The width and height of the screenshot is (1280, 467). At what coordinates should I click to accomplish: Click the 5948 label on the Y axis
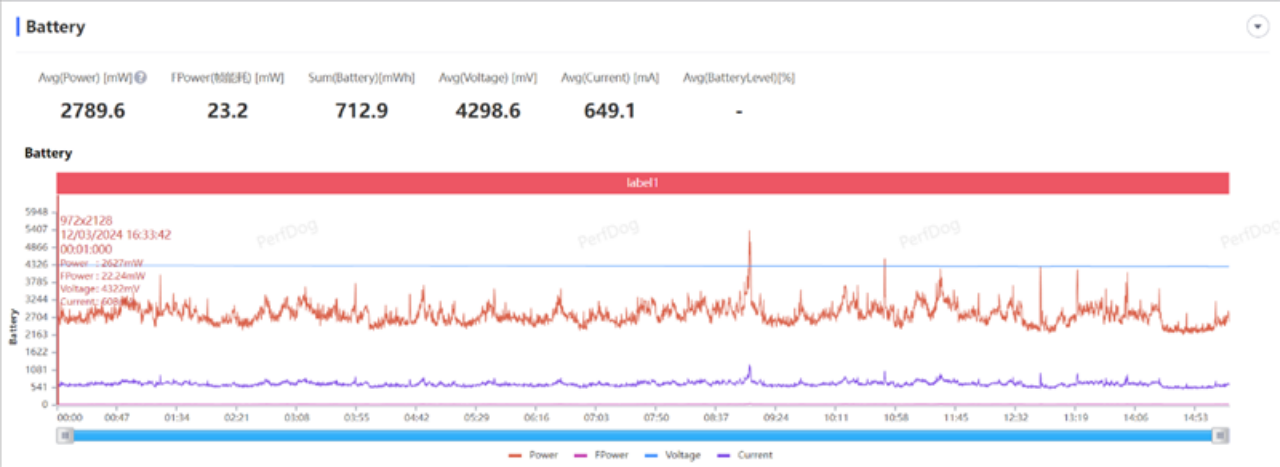(x=36, y=212)
